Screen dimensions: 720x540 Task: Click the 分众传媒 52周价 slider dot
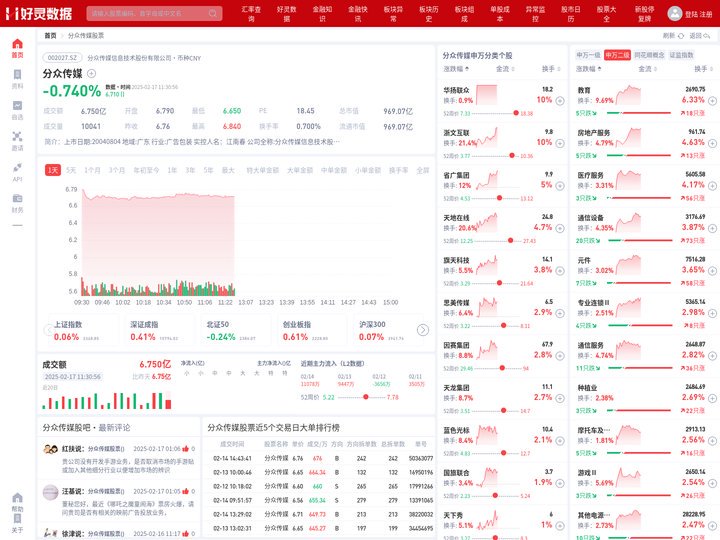(366, 397)
